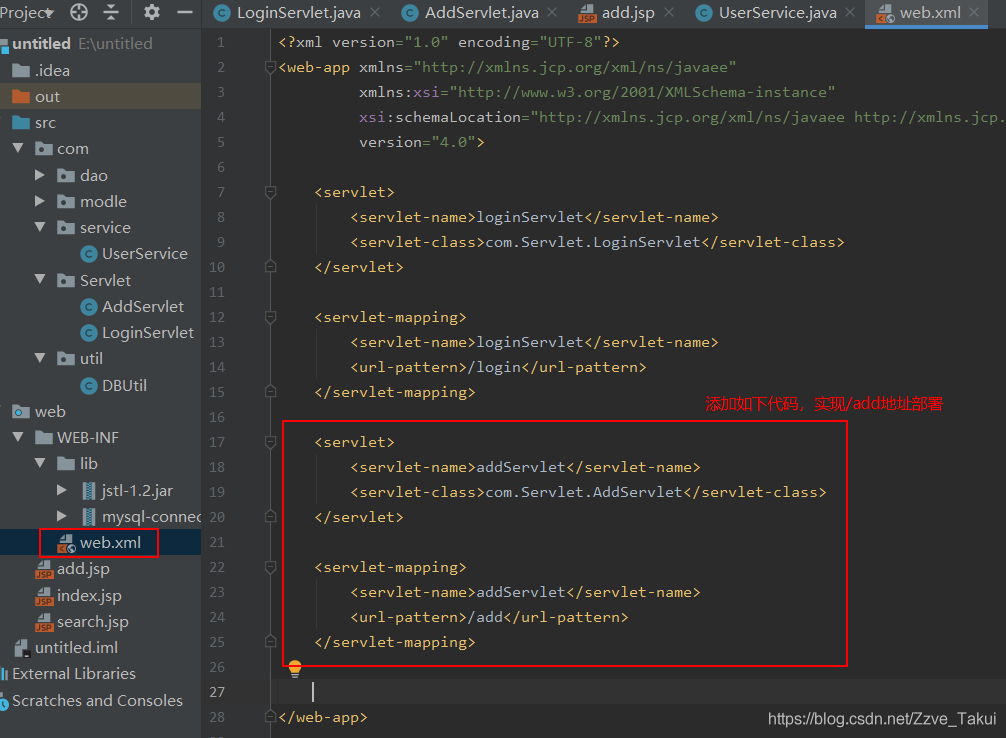
Task: Open the Project panel gear settings
Action: 151,13
